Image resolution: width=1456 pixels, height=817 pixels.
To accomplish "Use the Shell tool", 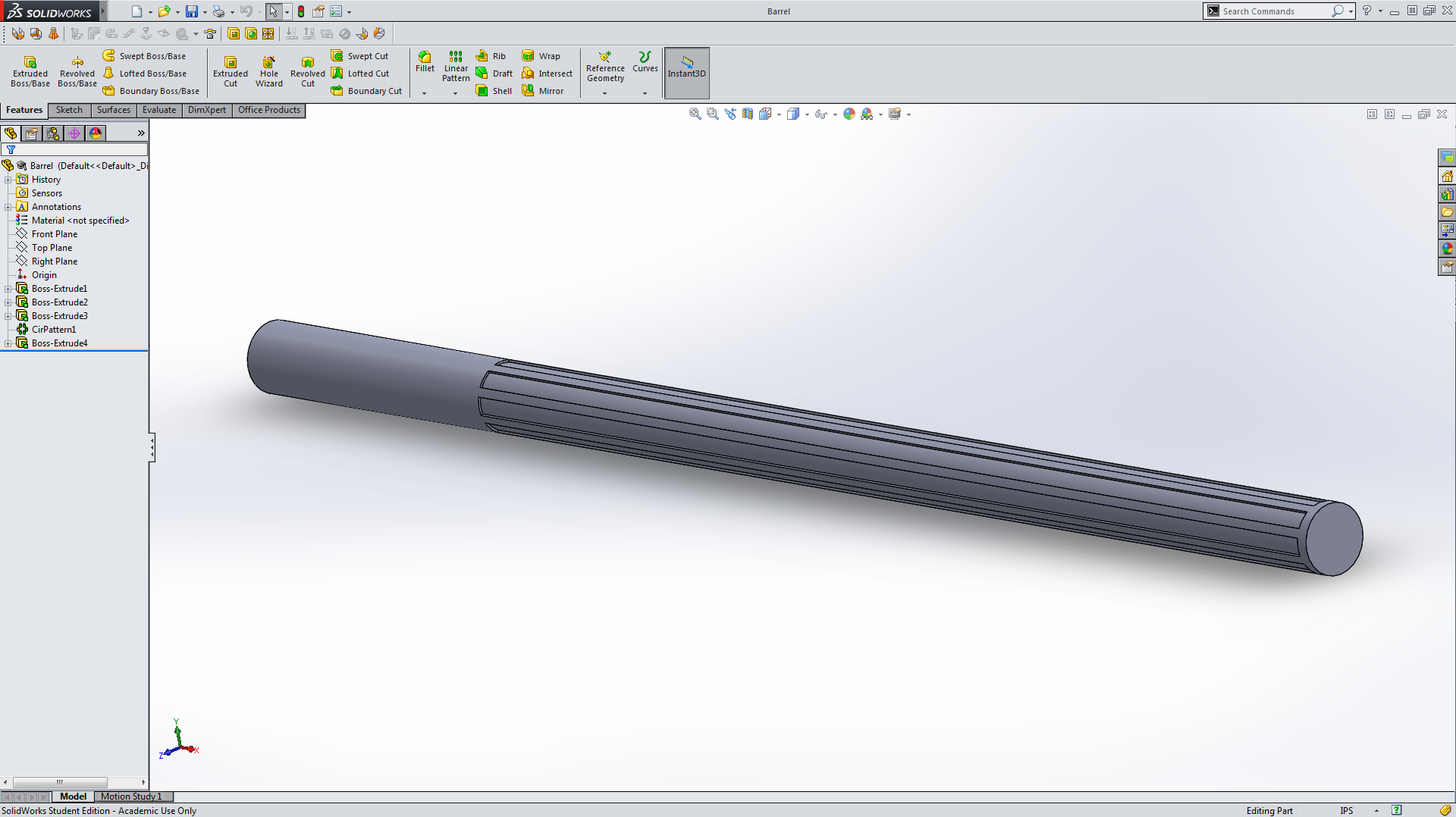I will pyautogui.click(x=494, y=91).
